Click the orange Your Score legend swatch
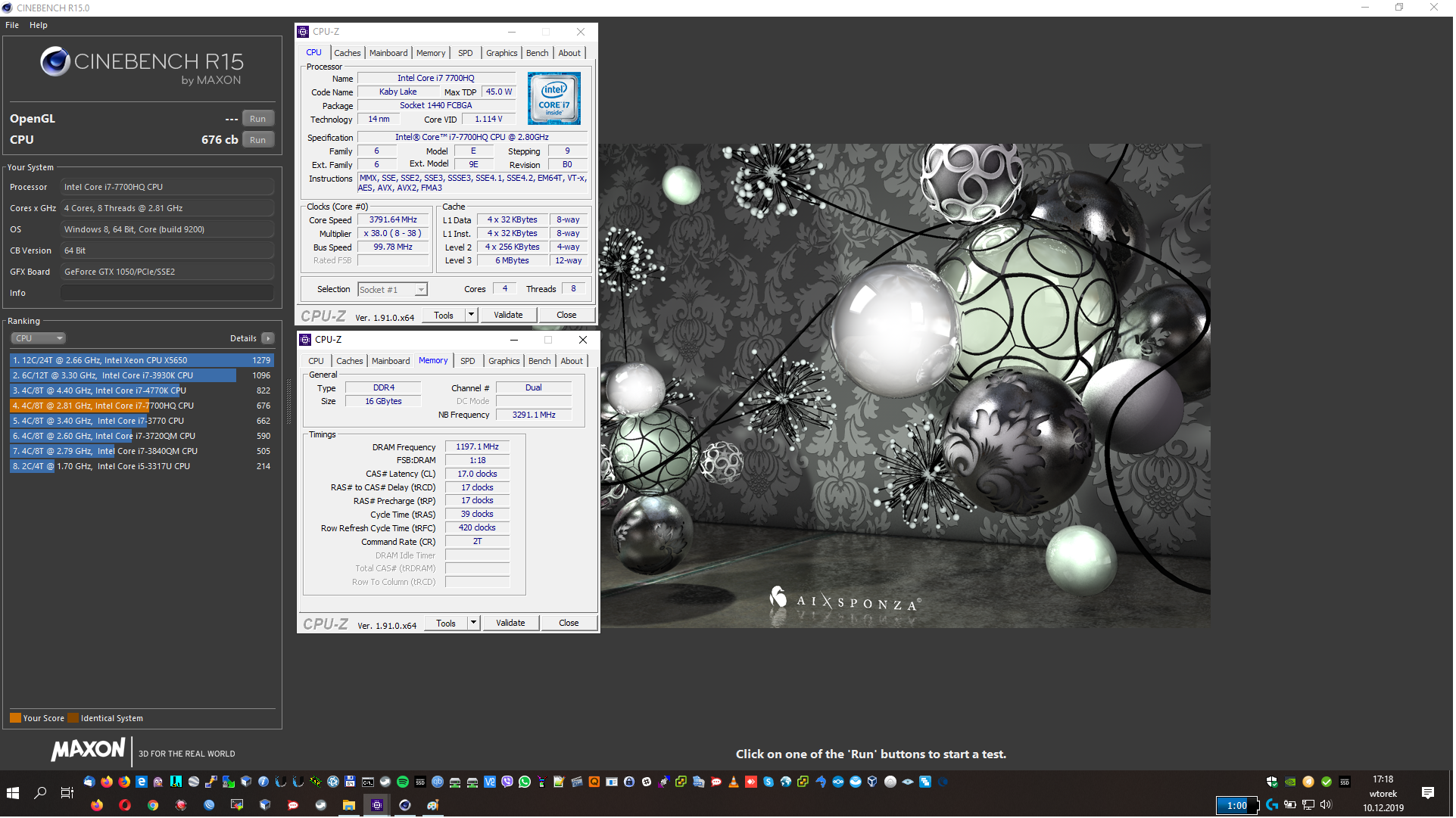 [x=15, y=719]
